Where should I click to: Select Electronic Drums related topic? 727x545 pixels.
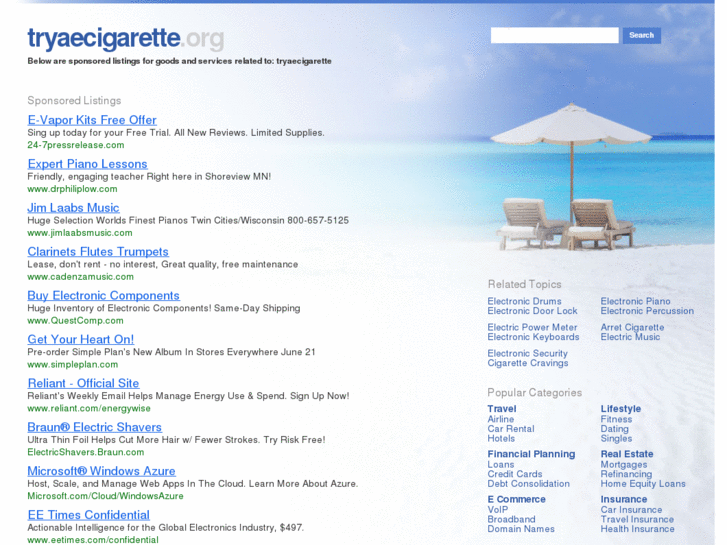[x=524, y=301]
